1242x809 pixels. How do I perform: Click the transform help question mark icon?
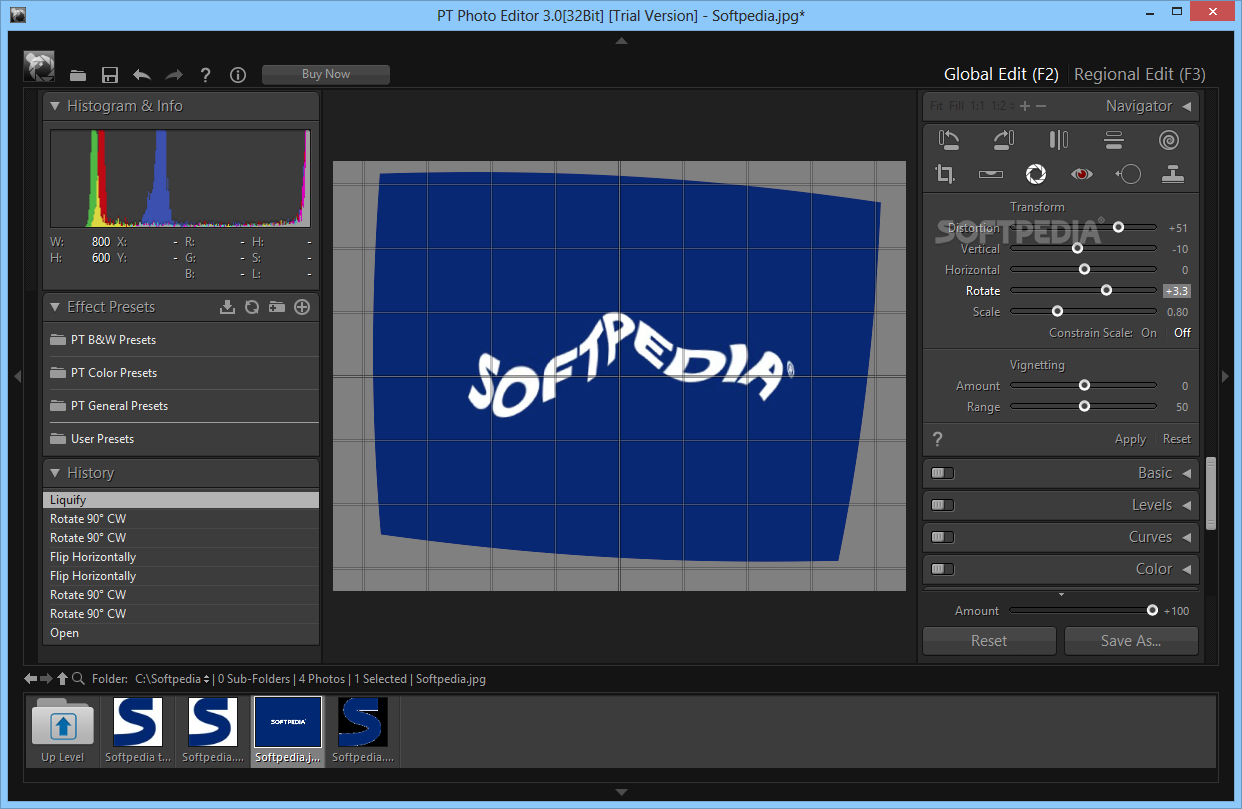[938, 438]
